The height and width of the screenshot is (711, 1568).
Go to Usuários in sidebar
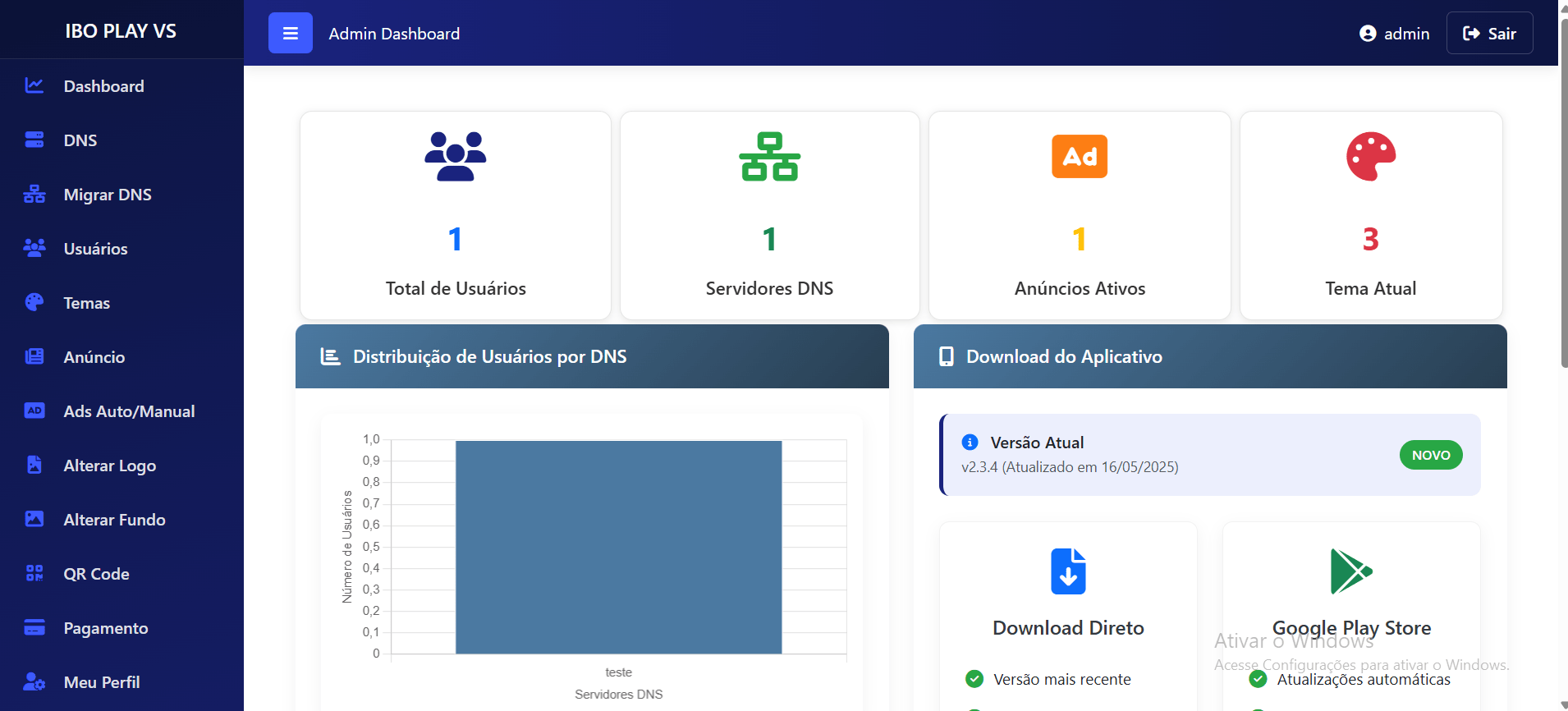[x=95, y=249]
